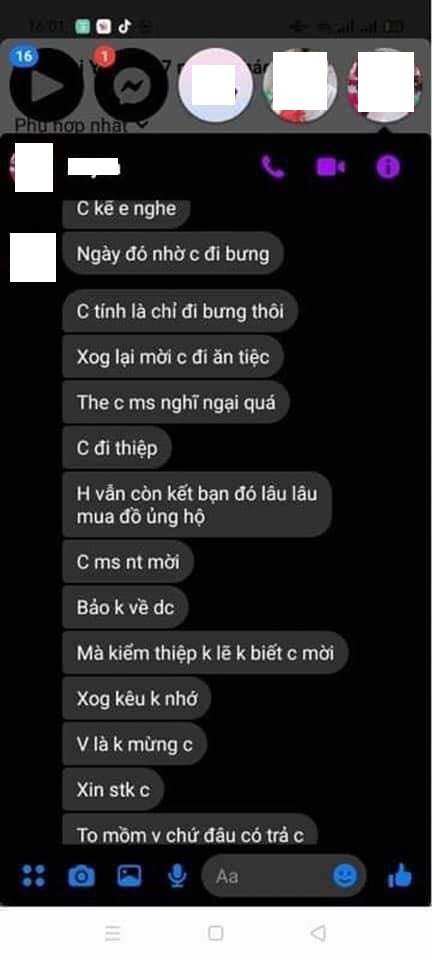The width and height of the screenshot is (432, 960).
Task: Tap the sender avatar beside 'Ngày đó nhờ c đi bưng'
Action: pos(33,257)
